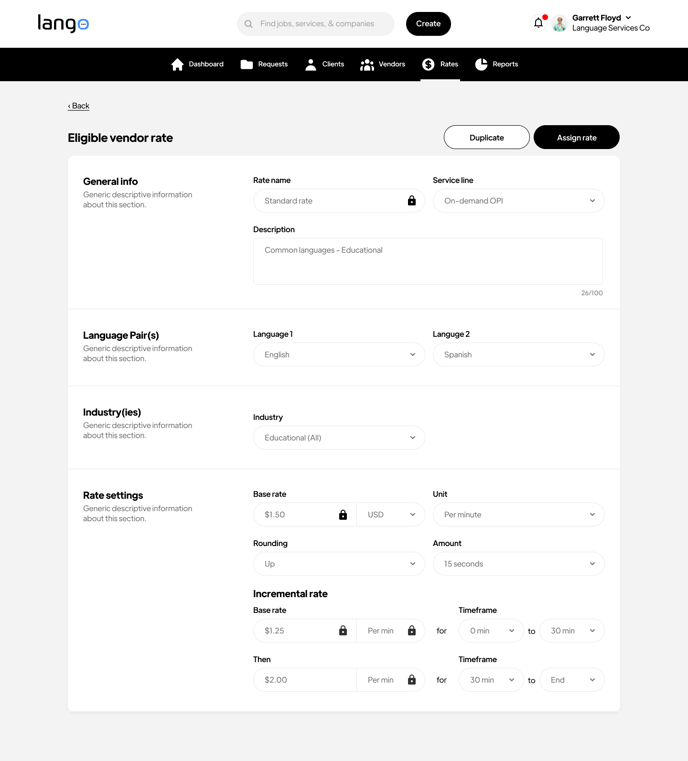Open the Service line dropdown

coord(518,201)
